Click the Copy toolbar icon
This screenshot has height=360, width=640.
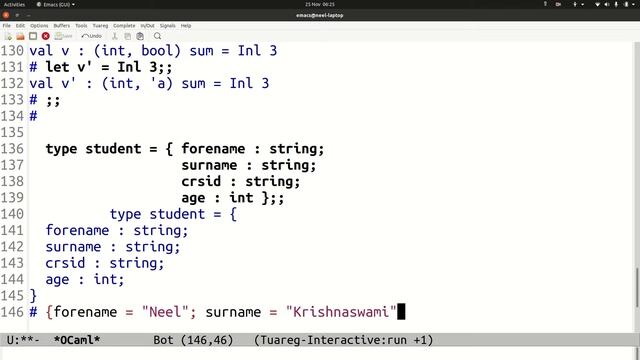coord(127,36)
